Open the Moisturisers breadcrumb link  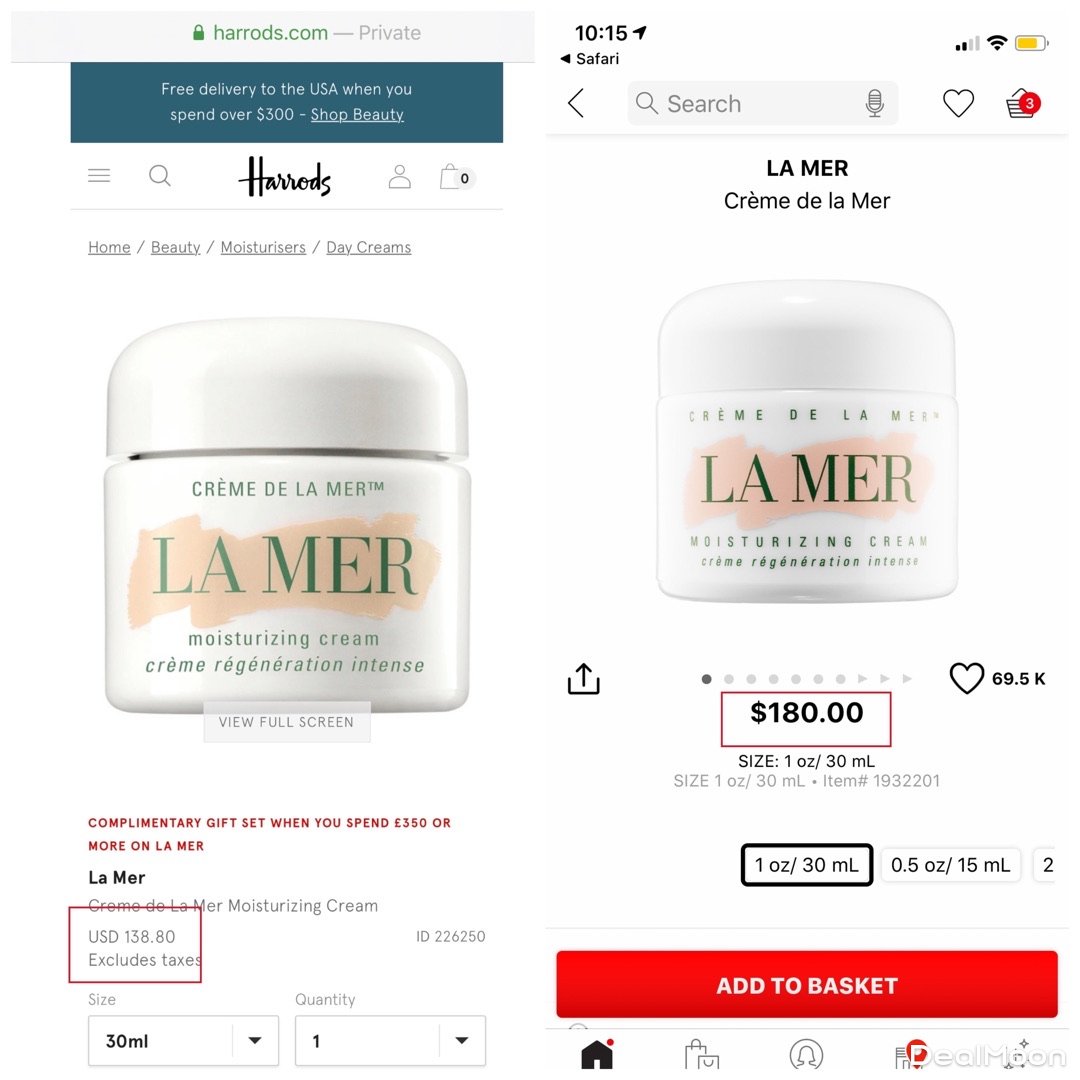coord(263,247)
